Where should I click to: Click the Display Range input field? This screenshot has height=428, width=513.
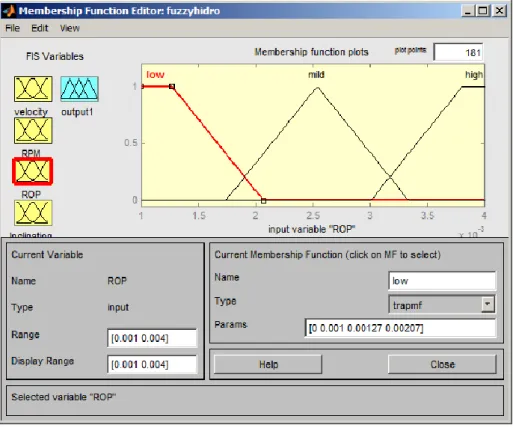(x=152, y=364)
